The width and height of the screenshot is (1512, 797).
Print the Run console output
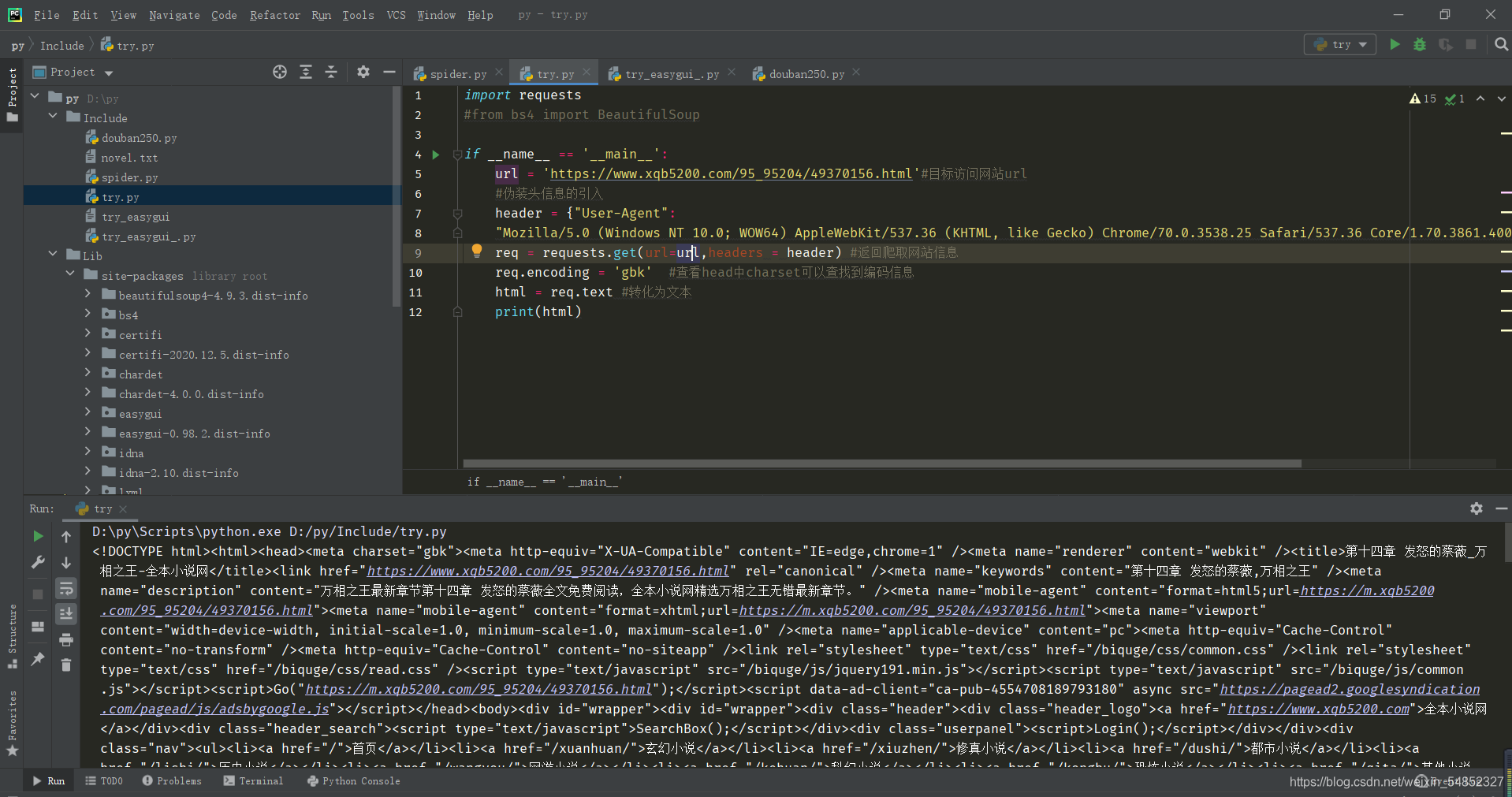66,639
